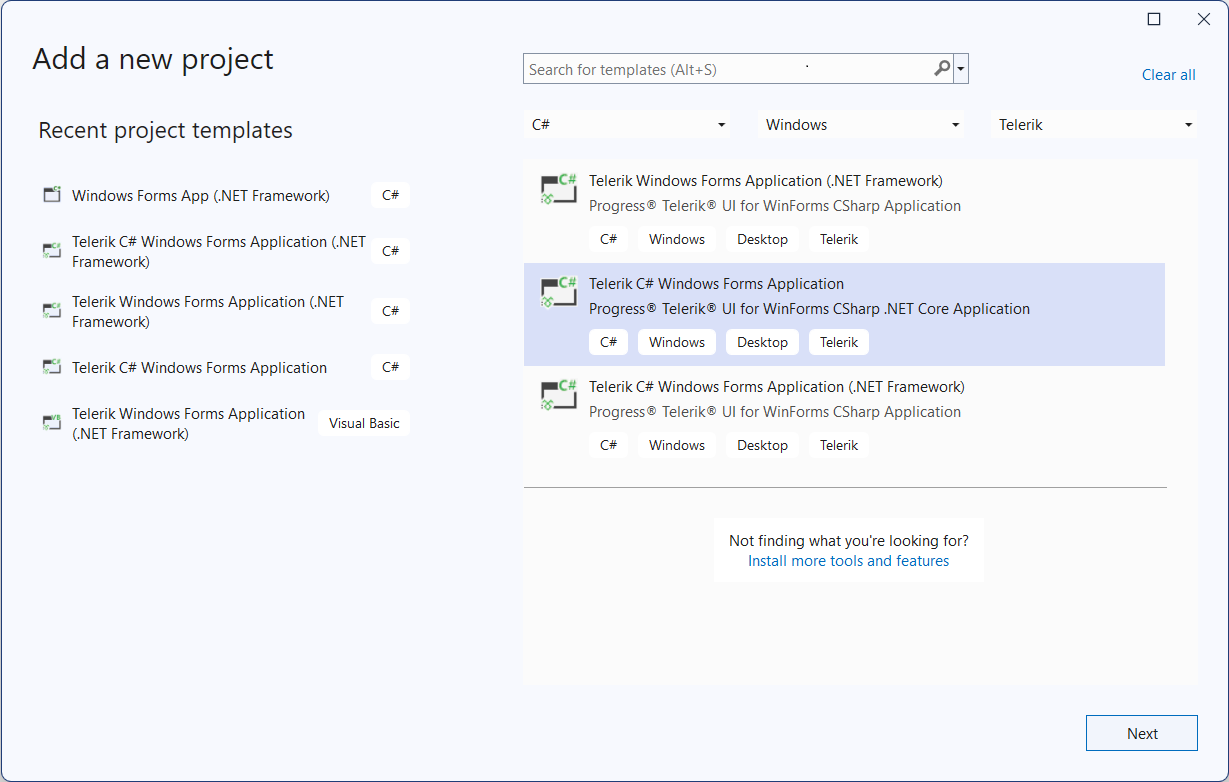1229x782 pixels.
Task: Click Windows tag of first template result
Action: [x=677, y=239]
